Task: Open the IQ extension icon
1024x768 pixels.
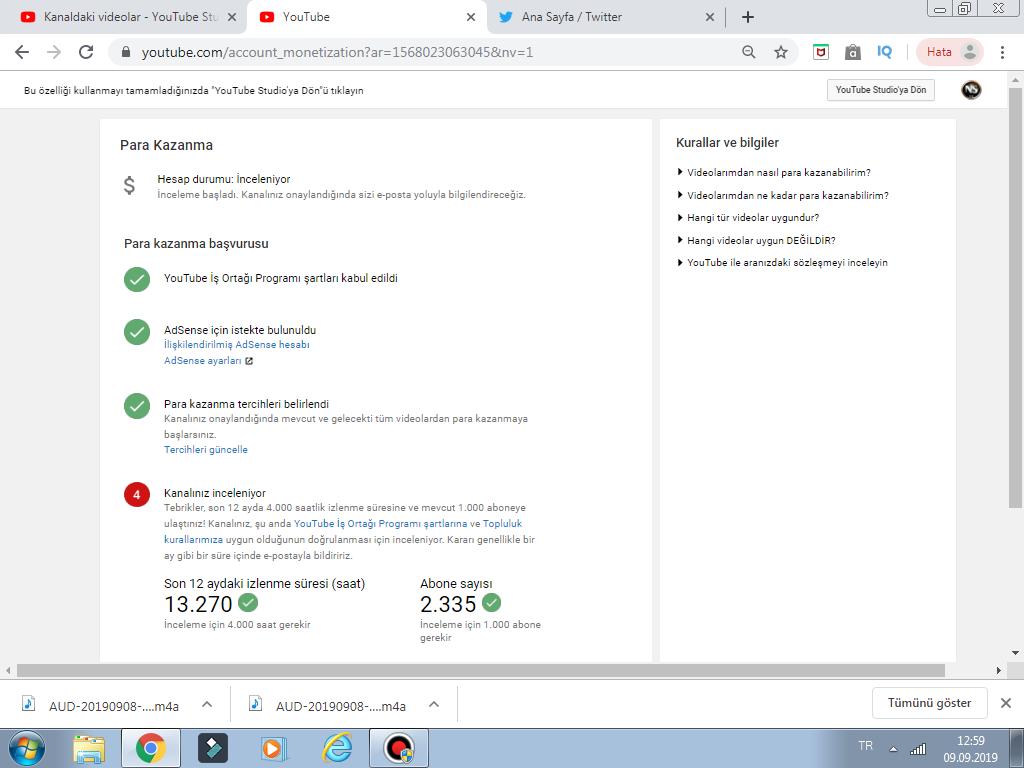Action: click(884, 52)
